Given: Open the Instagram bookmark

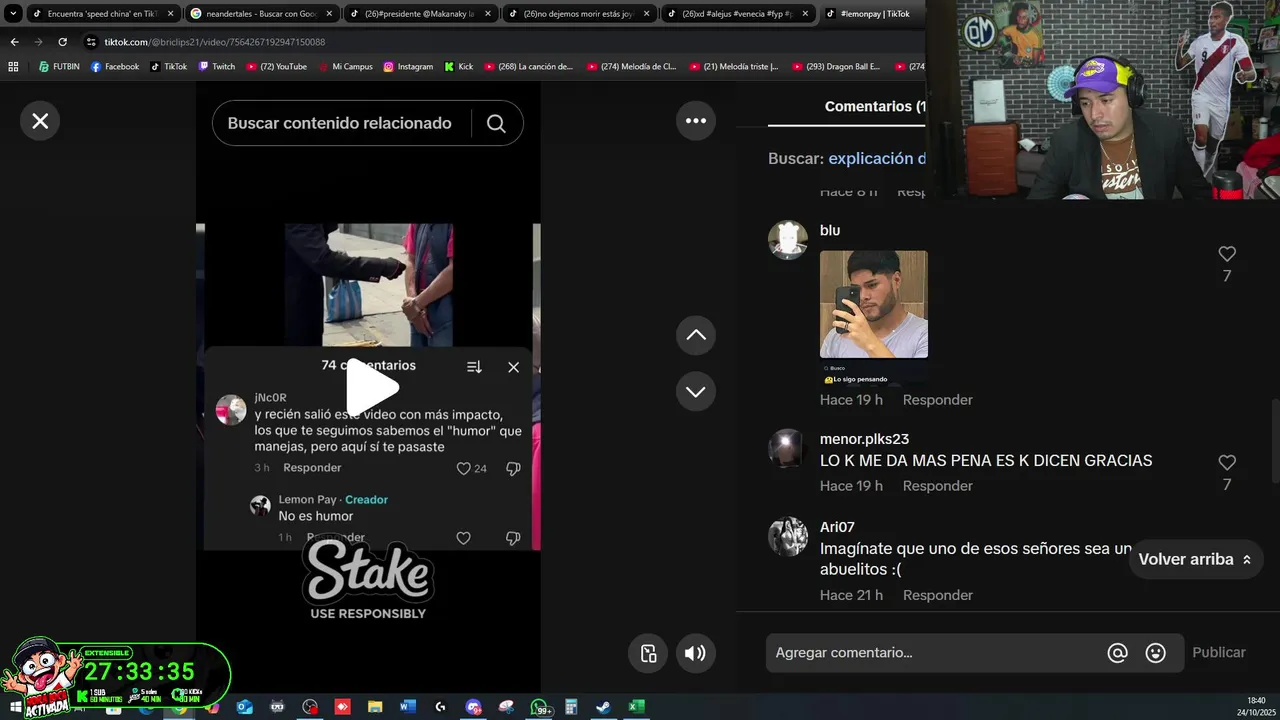Looking at the screenshot, I should coord(408,67).
